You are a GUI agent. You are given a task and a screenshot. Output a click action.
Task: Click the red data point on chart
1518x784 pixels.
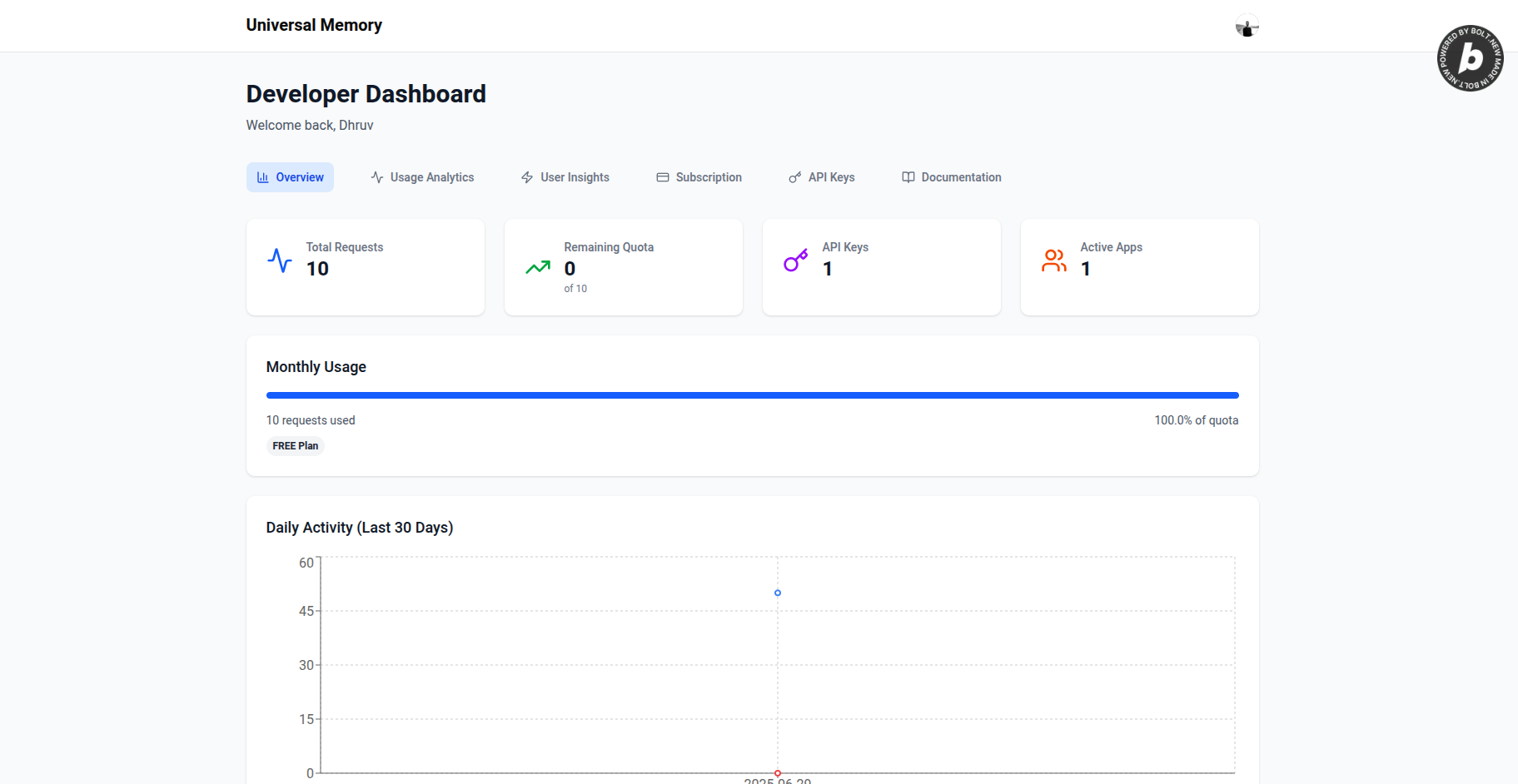point(778,773)
